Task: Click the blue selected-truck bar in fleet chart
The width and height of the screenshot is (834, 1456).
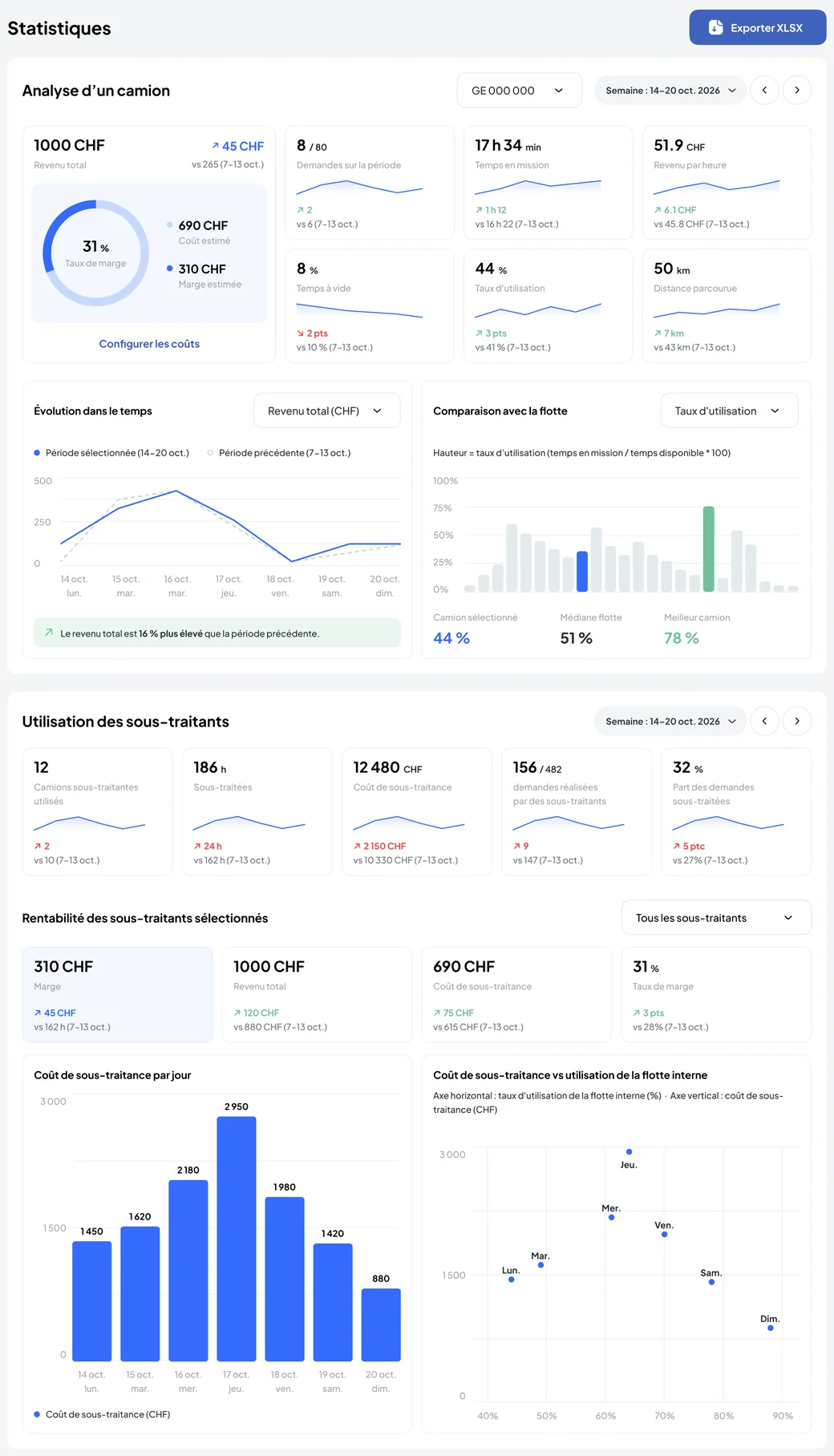Action: [x=582, y=572]
